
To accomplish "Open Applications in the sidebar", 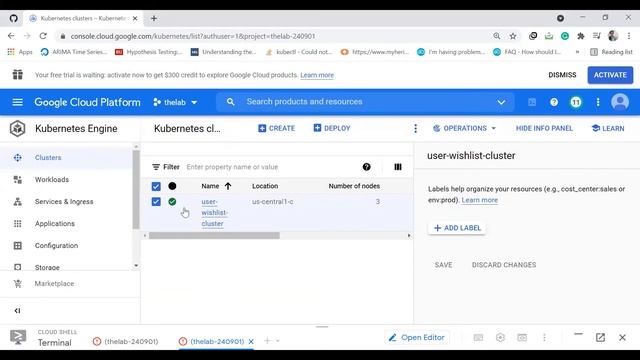I will (55, 224).
